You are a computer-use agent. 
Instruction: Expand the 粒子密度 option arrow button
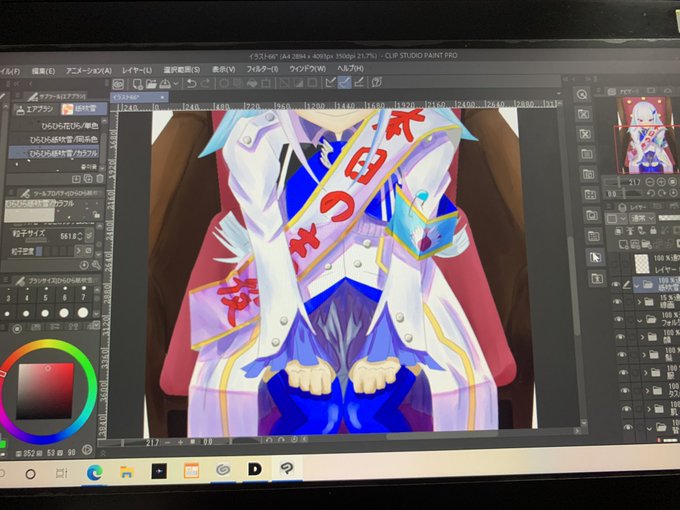tap(78, 251)
